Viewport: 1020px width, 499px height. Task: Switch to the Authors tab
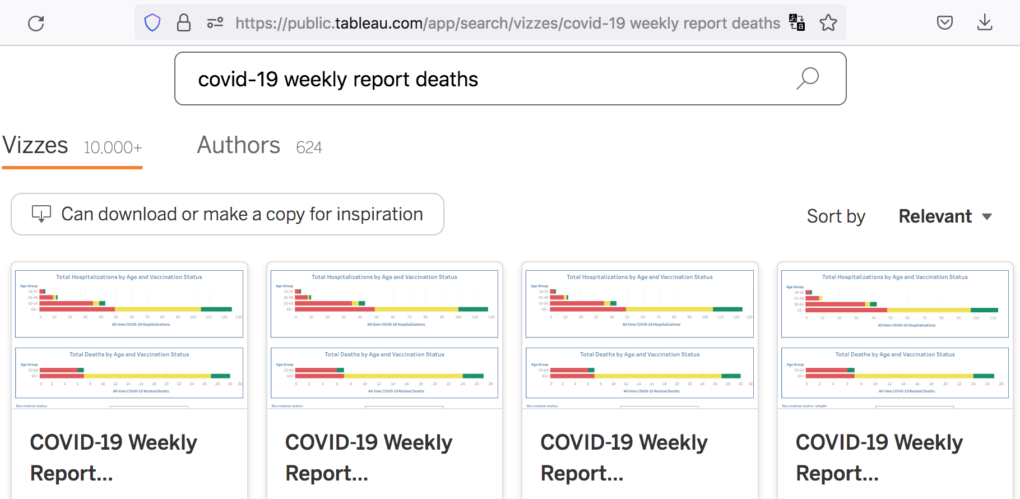tap(238, 146)
